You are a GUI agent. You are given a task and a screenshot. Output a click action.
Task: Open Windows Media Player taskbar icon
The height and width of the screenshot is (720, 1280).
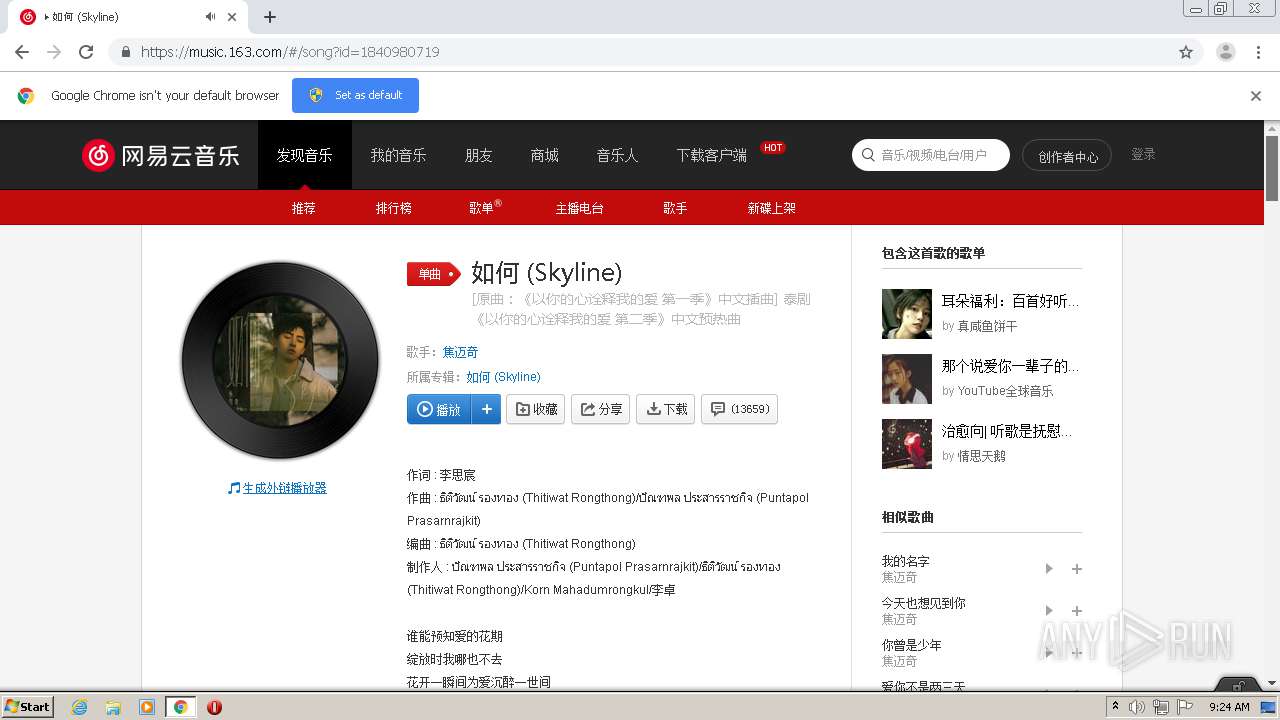click(147, 707)
